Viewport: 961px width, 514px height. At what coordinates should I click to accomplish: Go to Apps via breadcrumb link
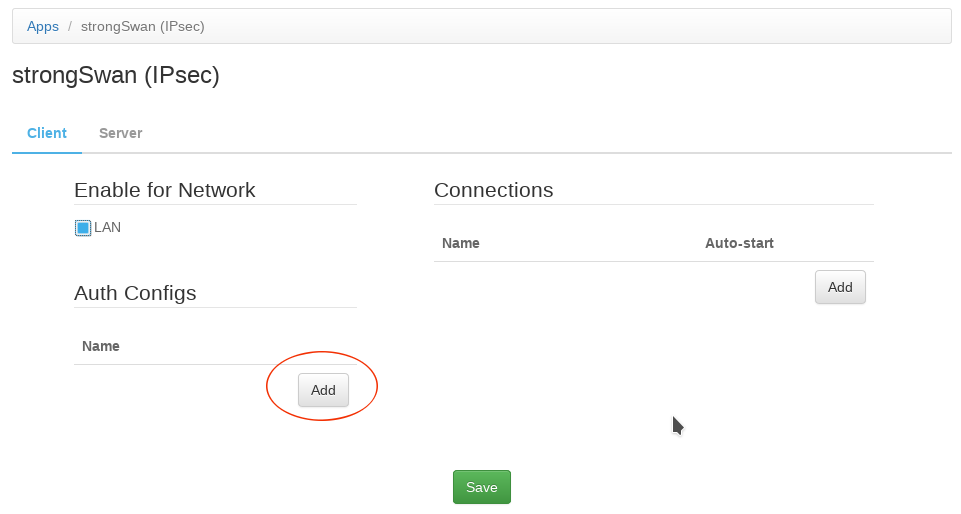tap(43, 26)
